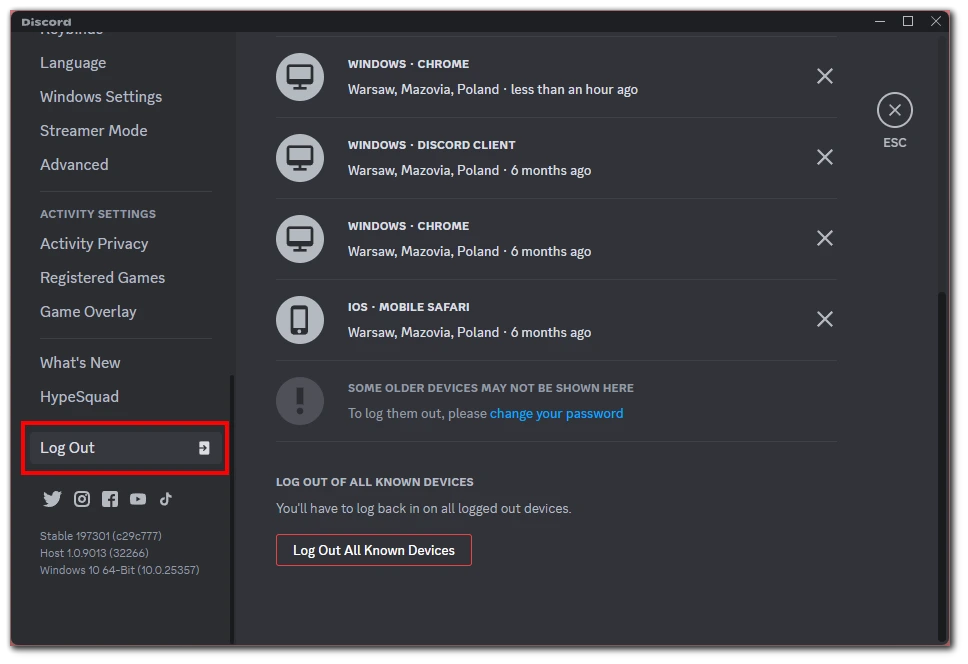
Task: Open the HypeSquad page
Action: (x=79, y=397)
